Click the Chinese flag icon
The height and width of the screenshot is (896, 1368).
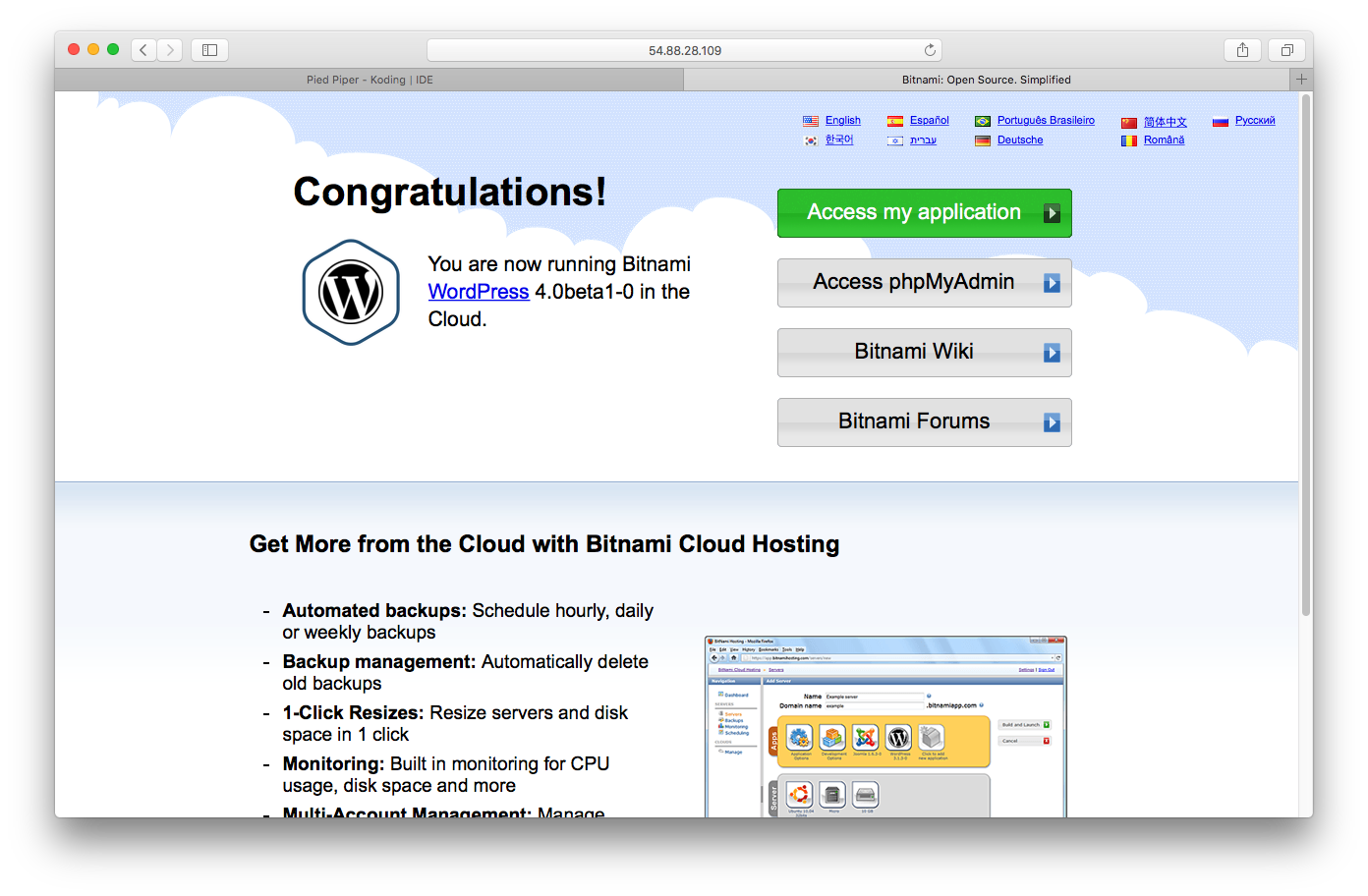1129,122
